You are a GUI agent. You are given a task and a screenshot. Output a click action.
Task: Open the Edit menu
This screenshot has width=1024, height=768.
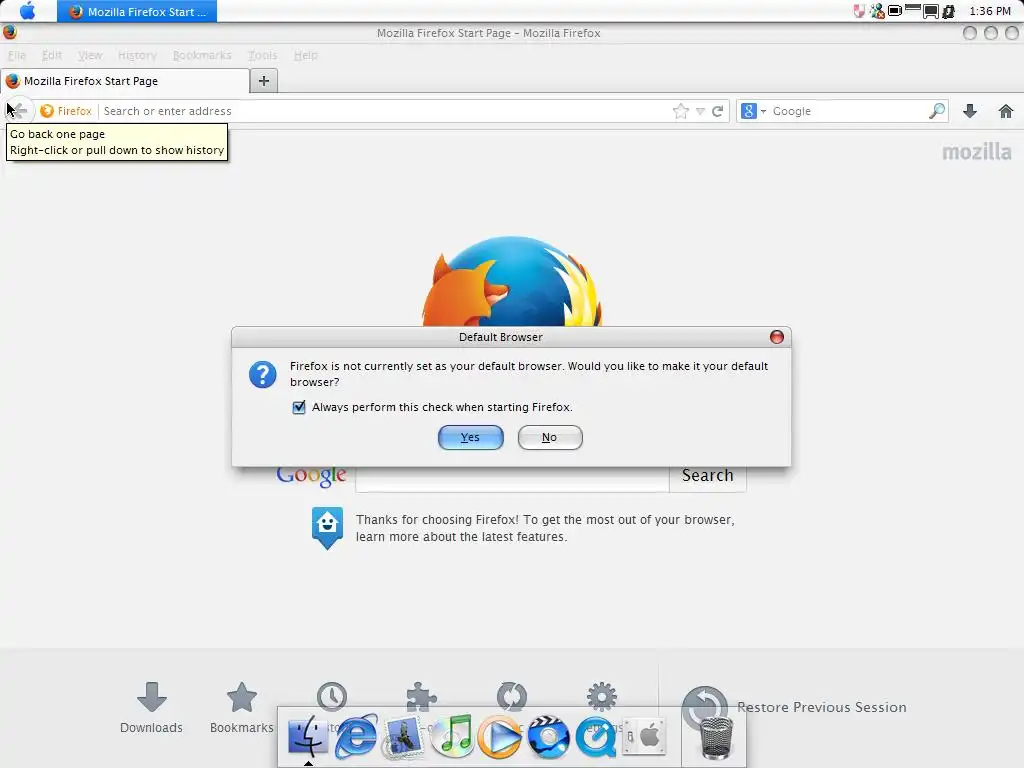click(52, 56)
